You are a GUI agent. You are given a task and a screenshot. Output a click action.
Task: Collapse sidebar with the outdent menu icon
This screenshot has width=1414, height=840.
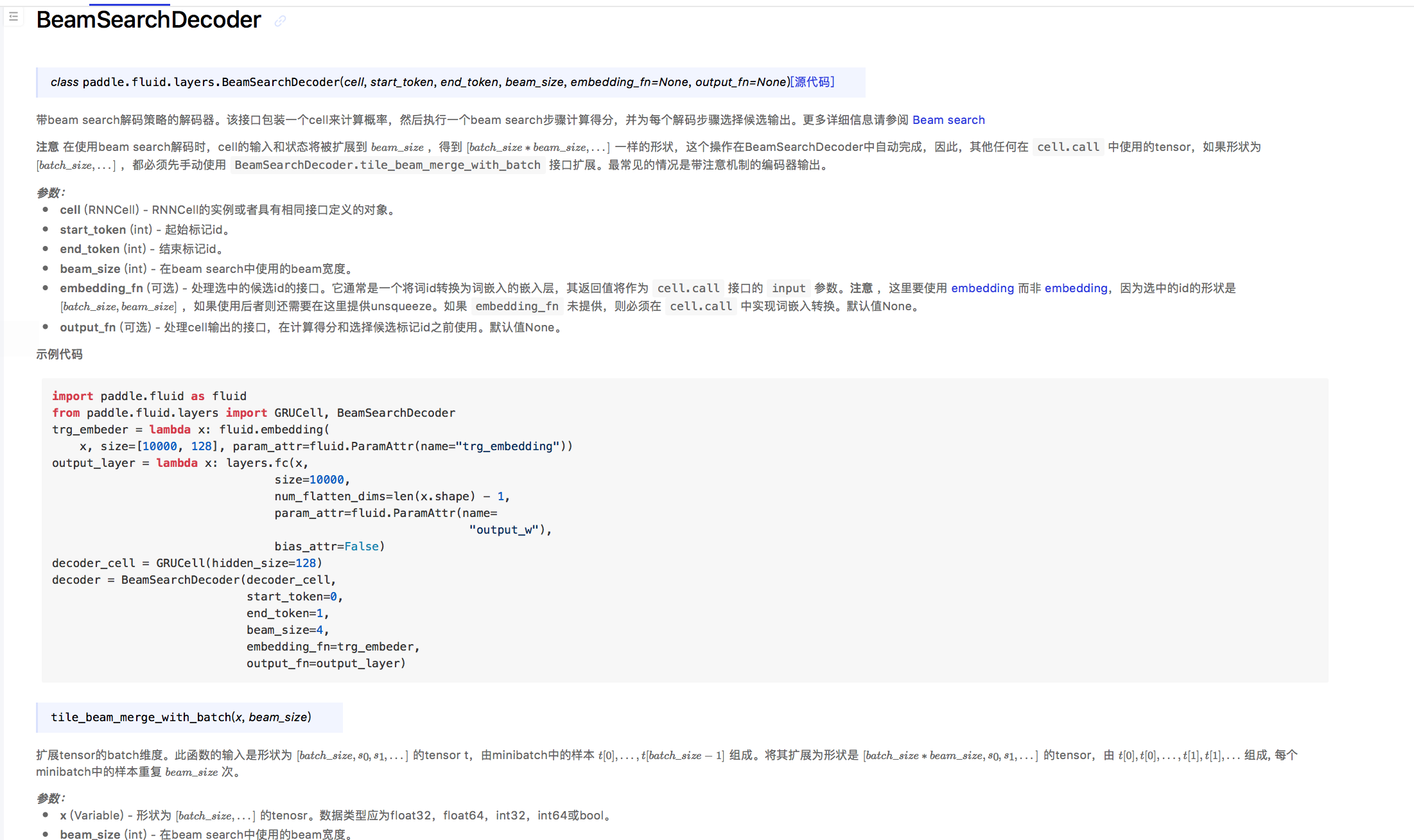(x=13, y=17)
